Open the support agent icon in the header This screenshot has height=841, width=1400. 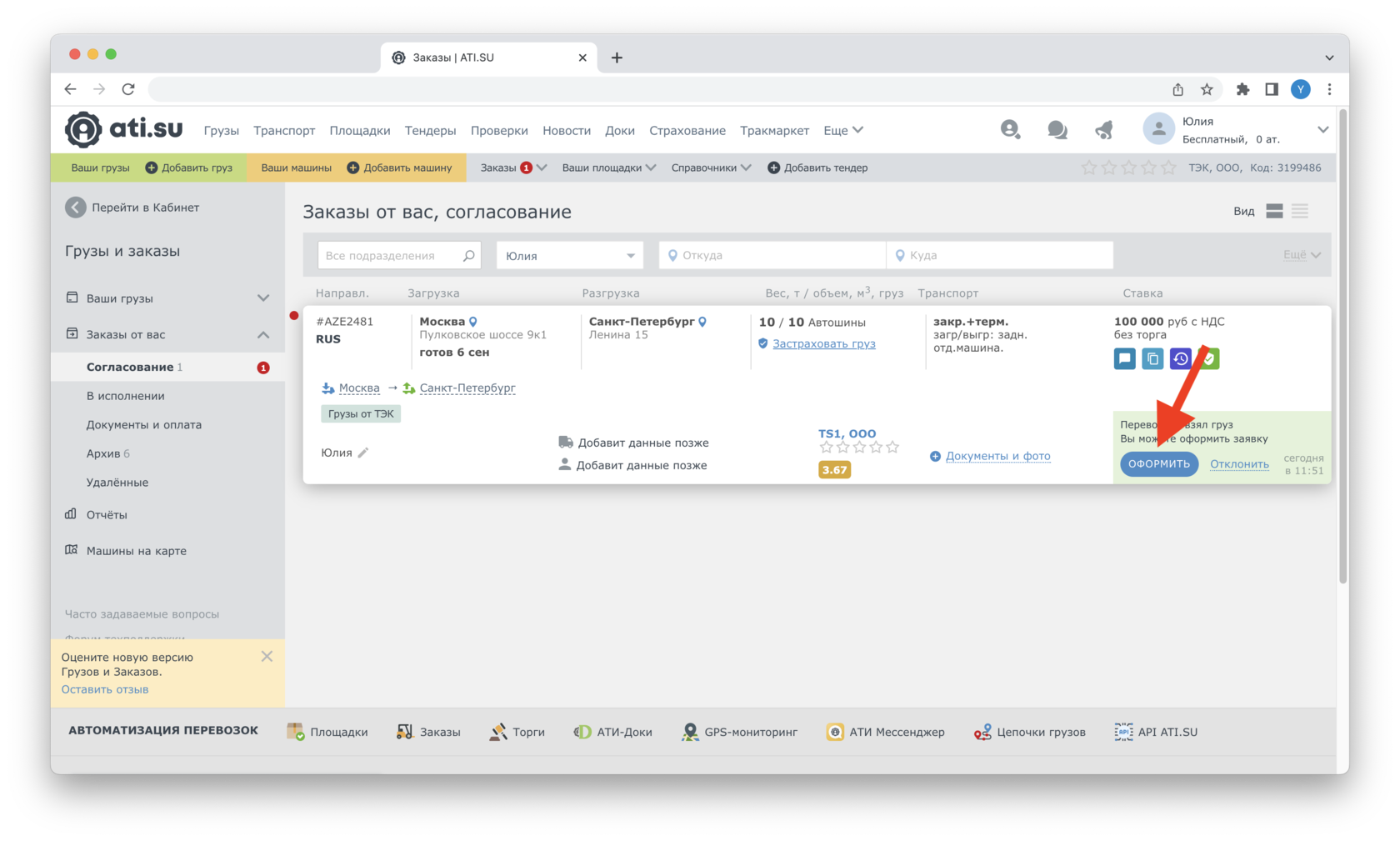(1010, 129)
